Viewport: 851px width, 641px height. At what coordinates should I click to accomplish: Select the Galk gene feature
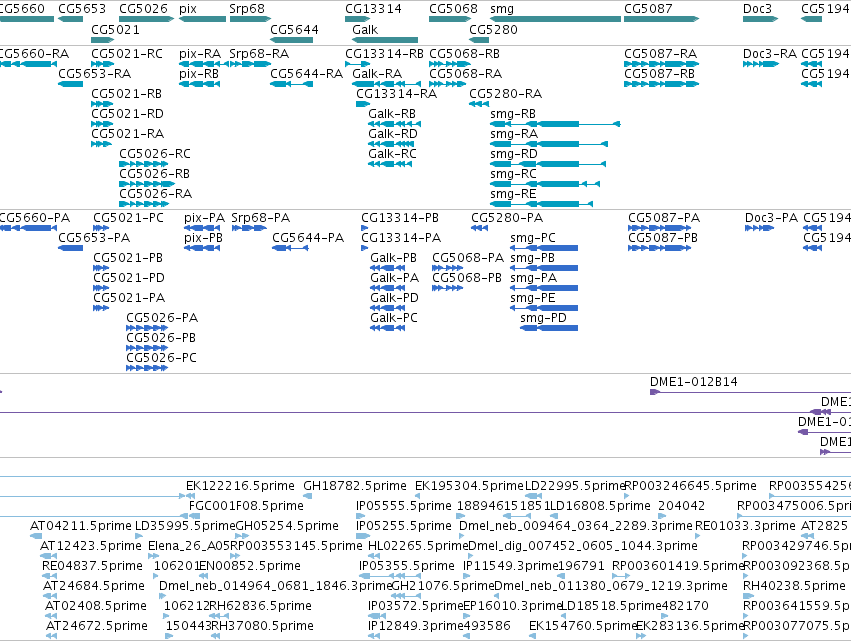pos(385,40)
